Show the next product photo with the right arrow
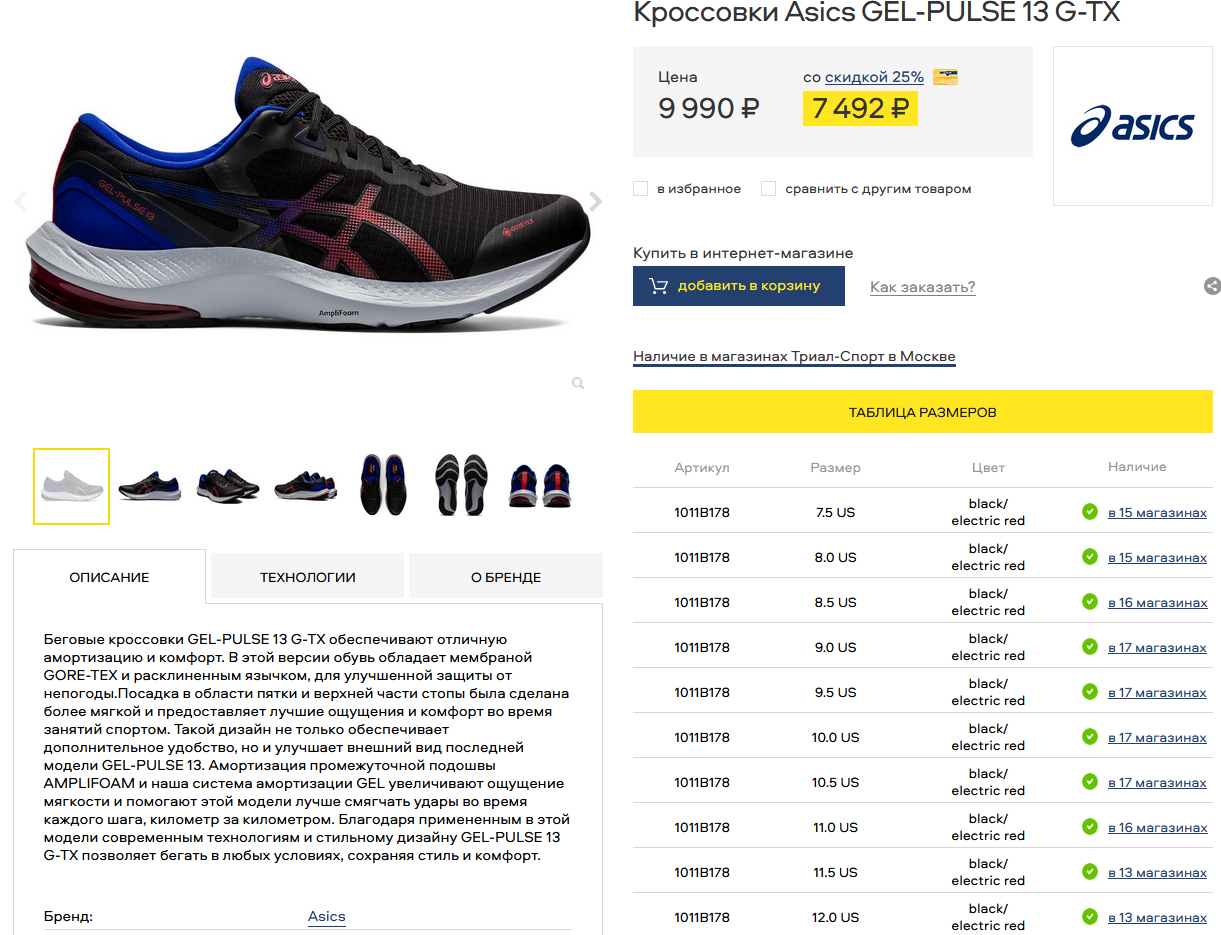Image resolution: width=1221 pixels, height=935 pixels. (596, 202)
